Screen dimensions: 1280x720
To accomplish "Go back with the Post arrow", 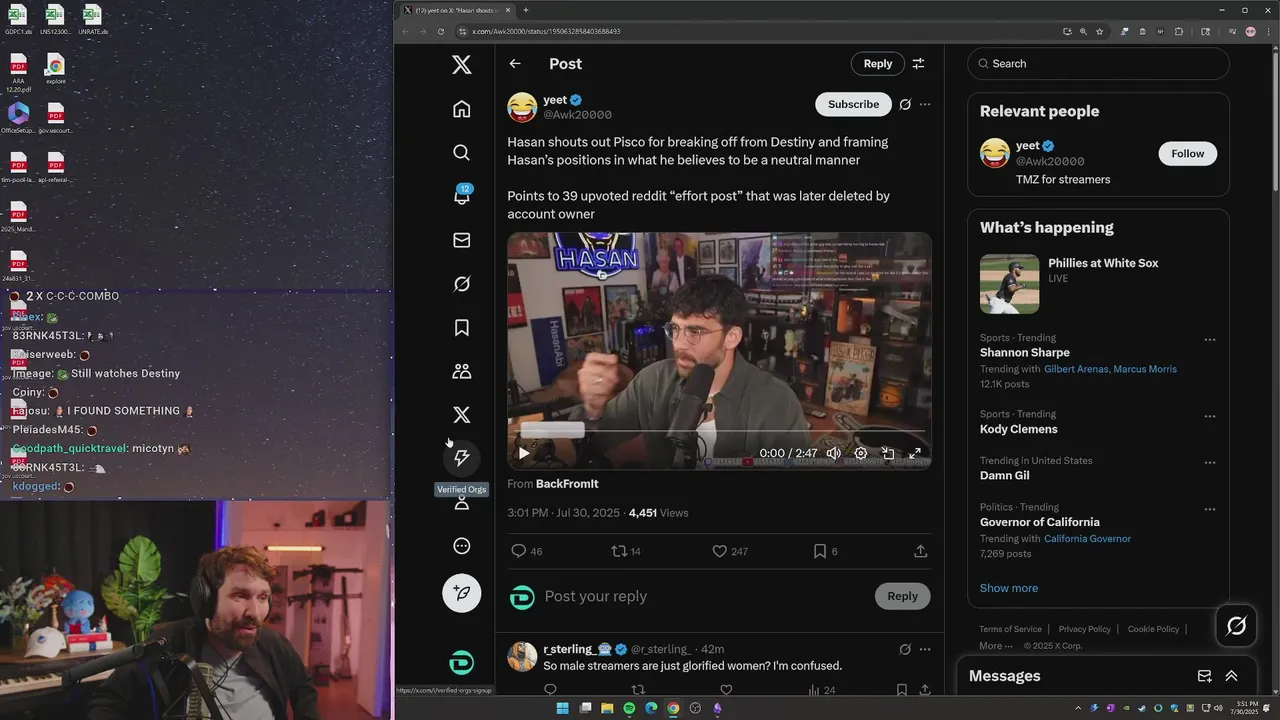I will [515, 64].
